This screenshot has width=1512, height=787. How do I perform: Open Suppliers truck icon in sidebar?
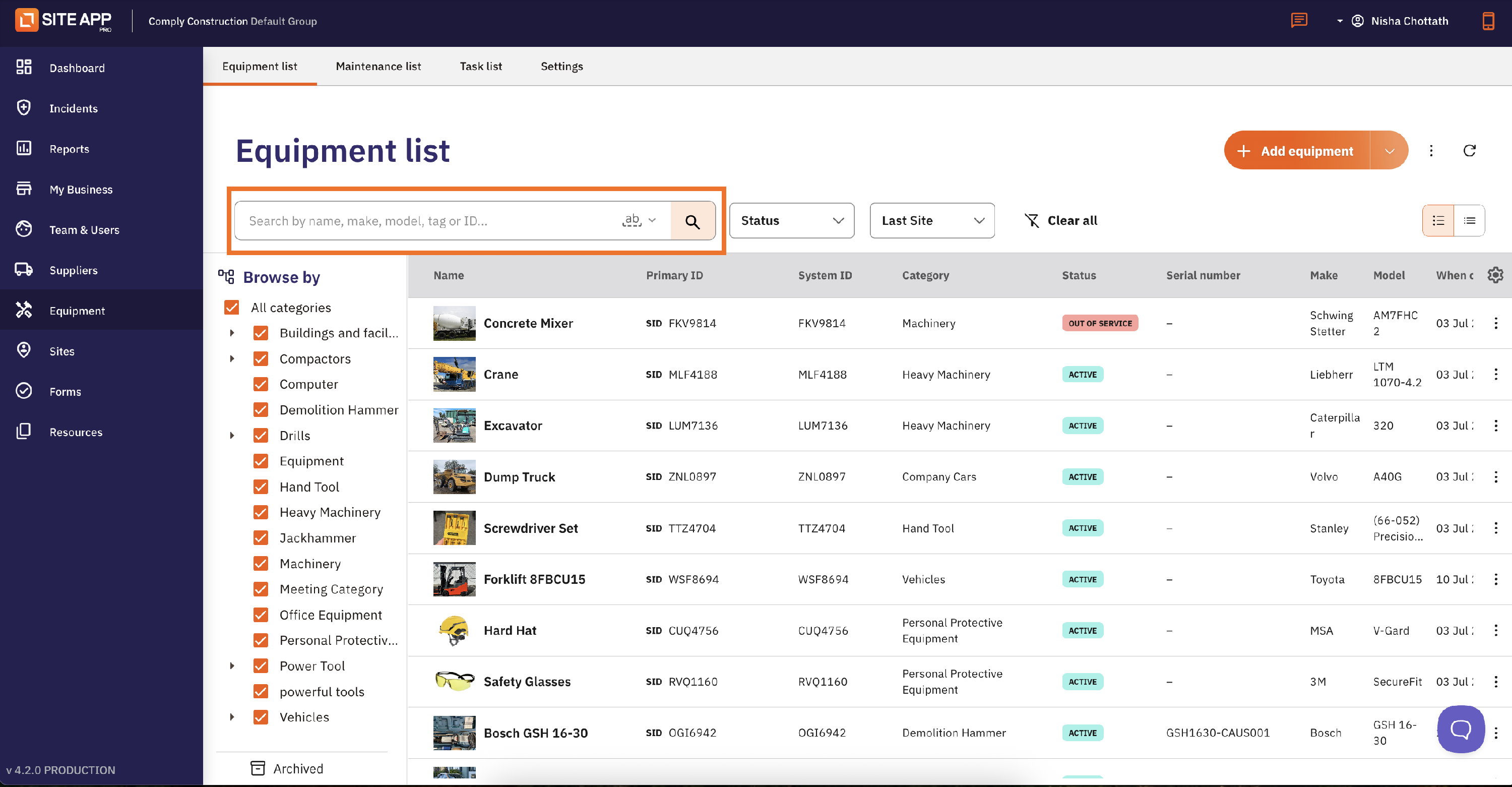[x=24, y=270]
